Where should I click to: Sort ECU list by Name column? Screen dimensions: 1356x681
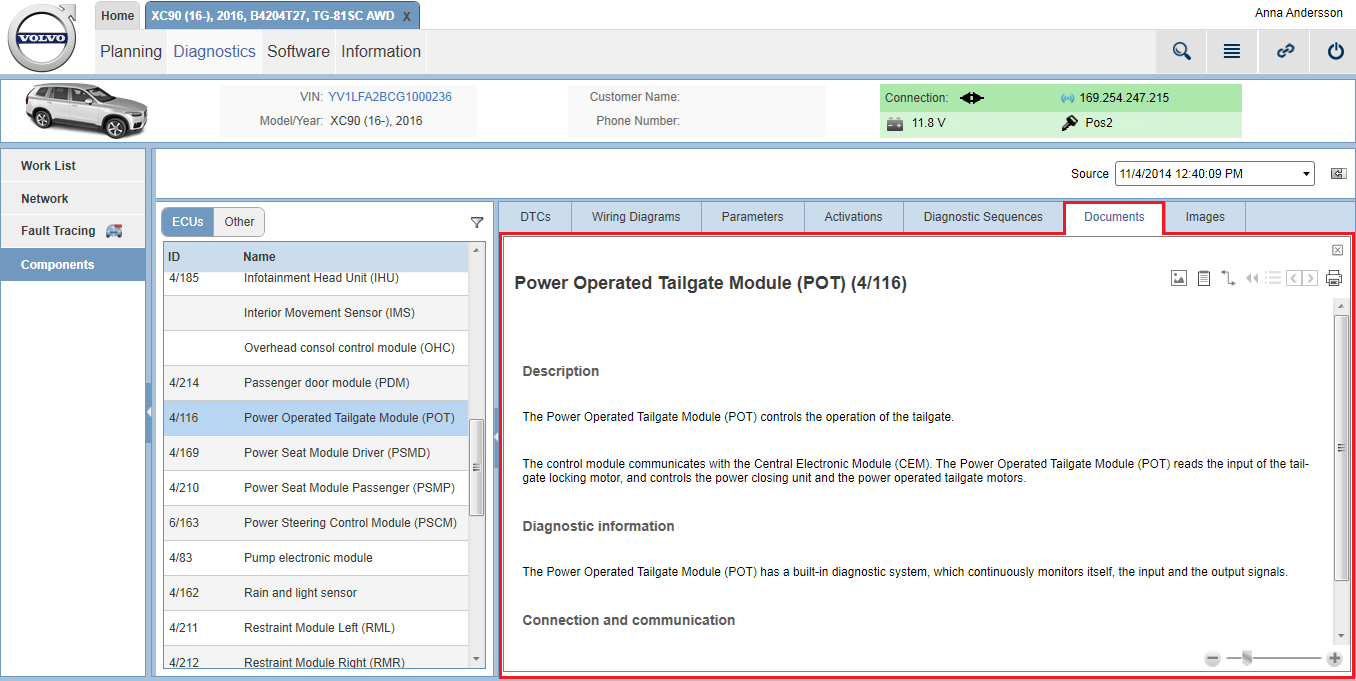click(260, 257)
